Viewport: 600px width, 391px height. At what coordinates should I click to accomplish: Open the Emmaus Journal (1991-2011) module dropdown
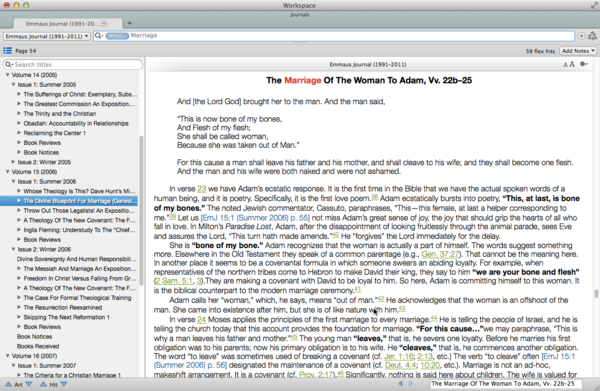[47, 36]
